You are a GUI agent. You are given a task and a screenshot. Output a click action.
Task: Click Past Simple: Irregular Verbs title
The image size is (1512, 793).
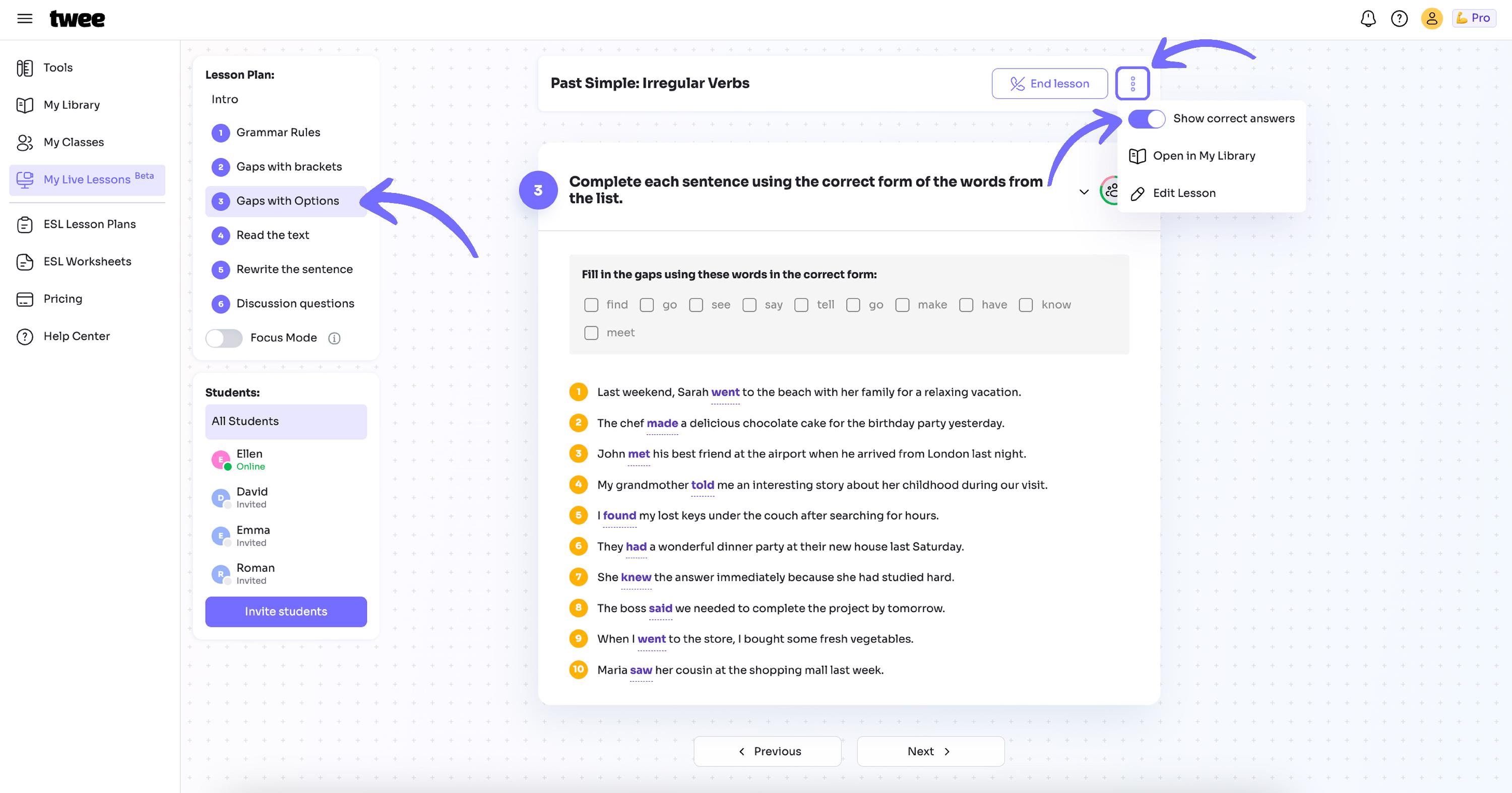(x=650, y=83)
